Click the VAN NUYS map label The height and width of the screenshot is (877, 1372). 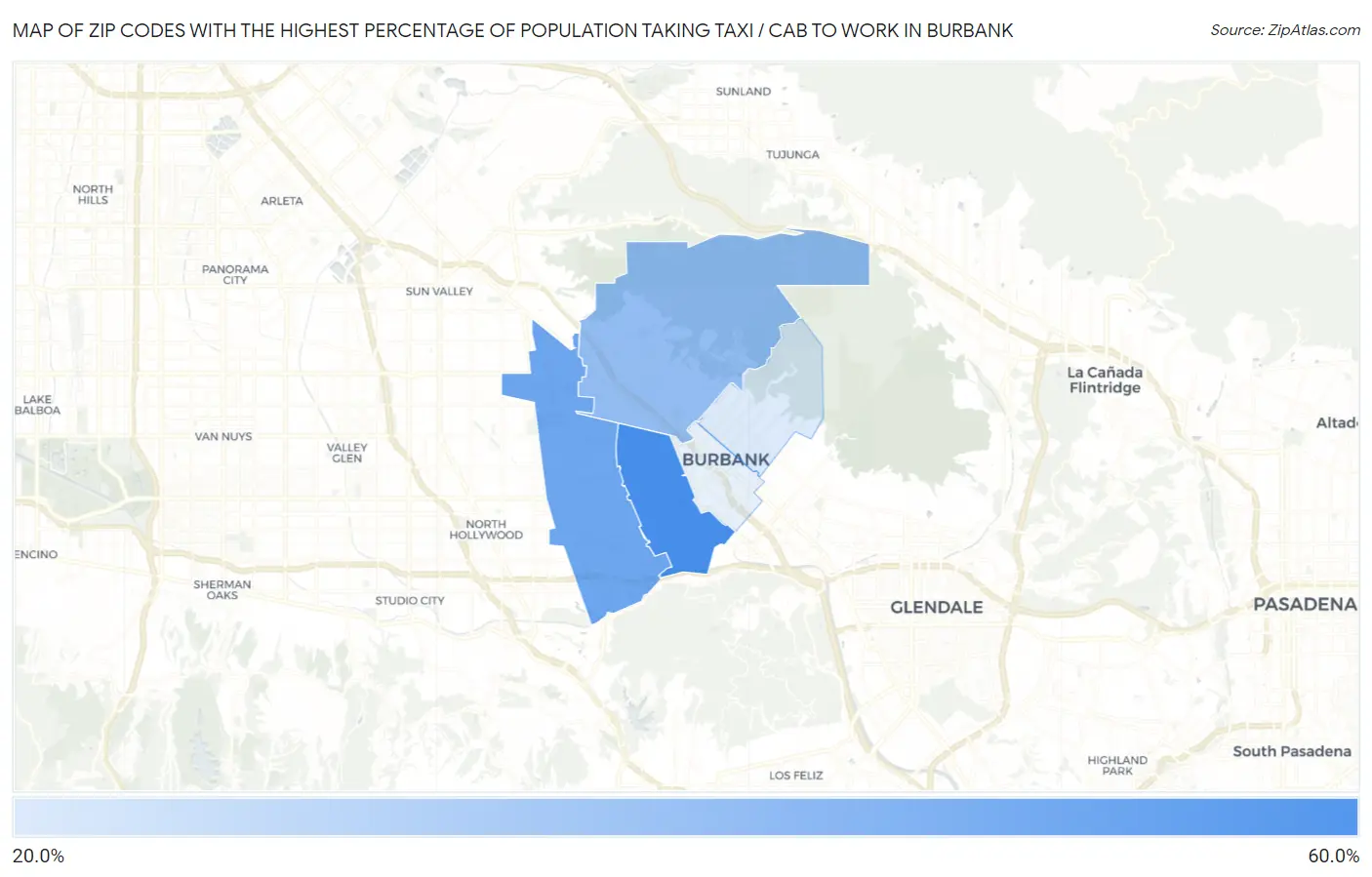(x=223, y=437)
